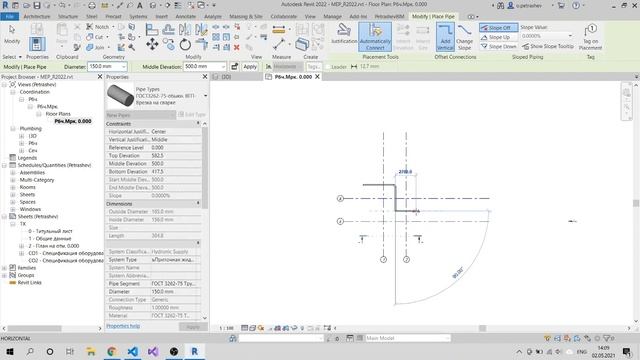Open the Select panel dropdown
The image size is (640, 360).
pos(12,57)
